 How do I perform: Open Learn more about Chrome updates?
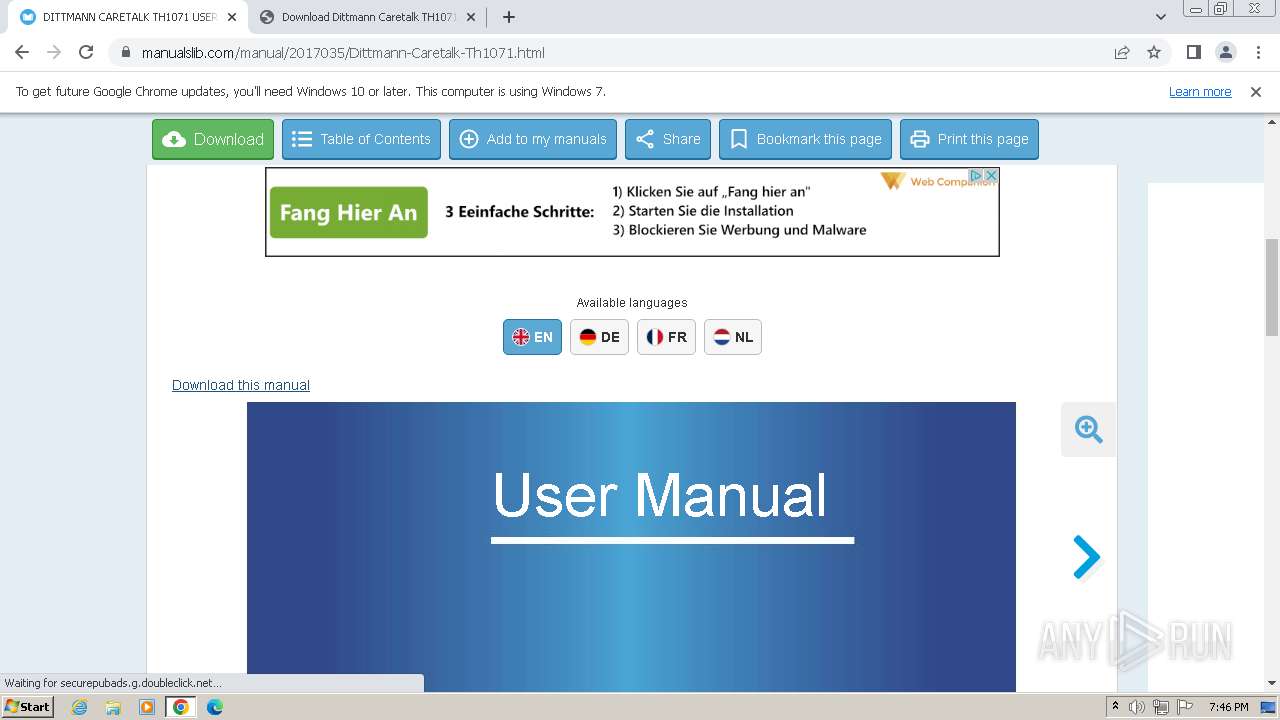tap(1200, 91)
